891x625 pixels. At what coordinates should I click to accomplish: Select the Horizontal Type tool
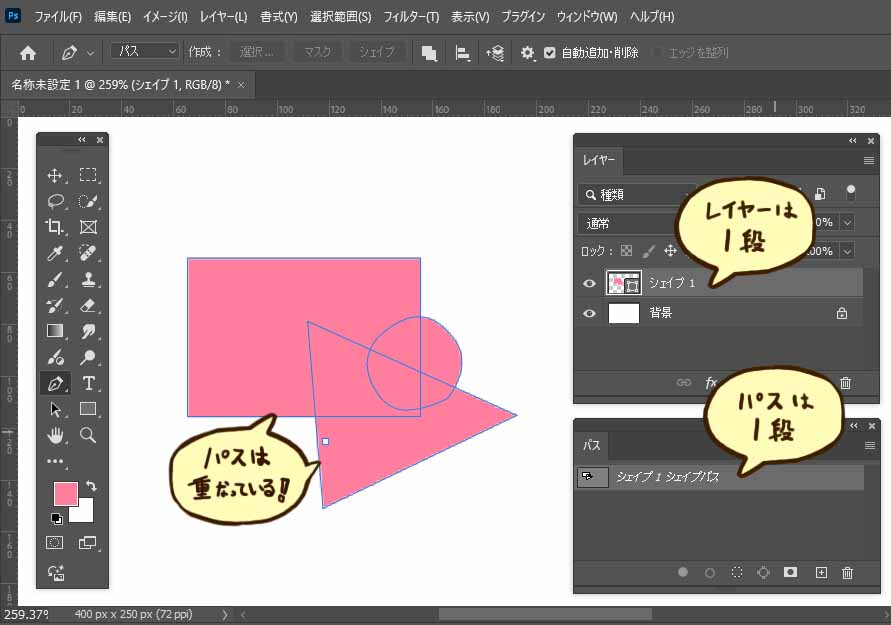tap(88, 383)
